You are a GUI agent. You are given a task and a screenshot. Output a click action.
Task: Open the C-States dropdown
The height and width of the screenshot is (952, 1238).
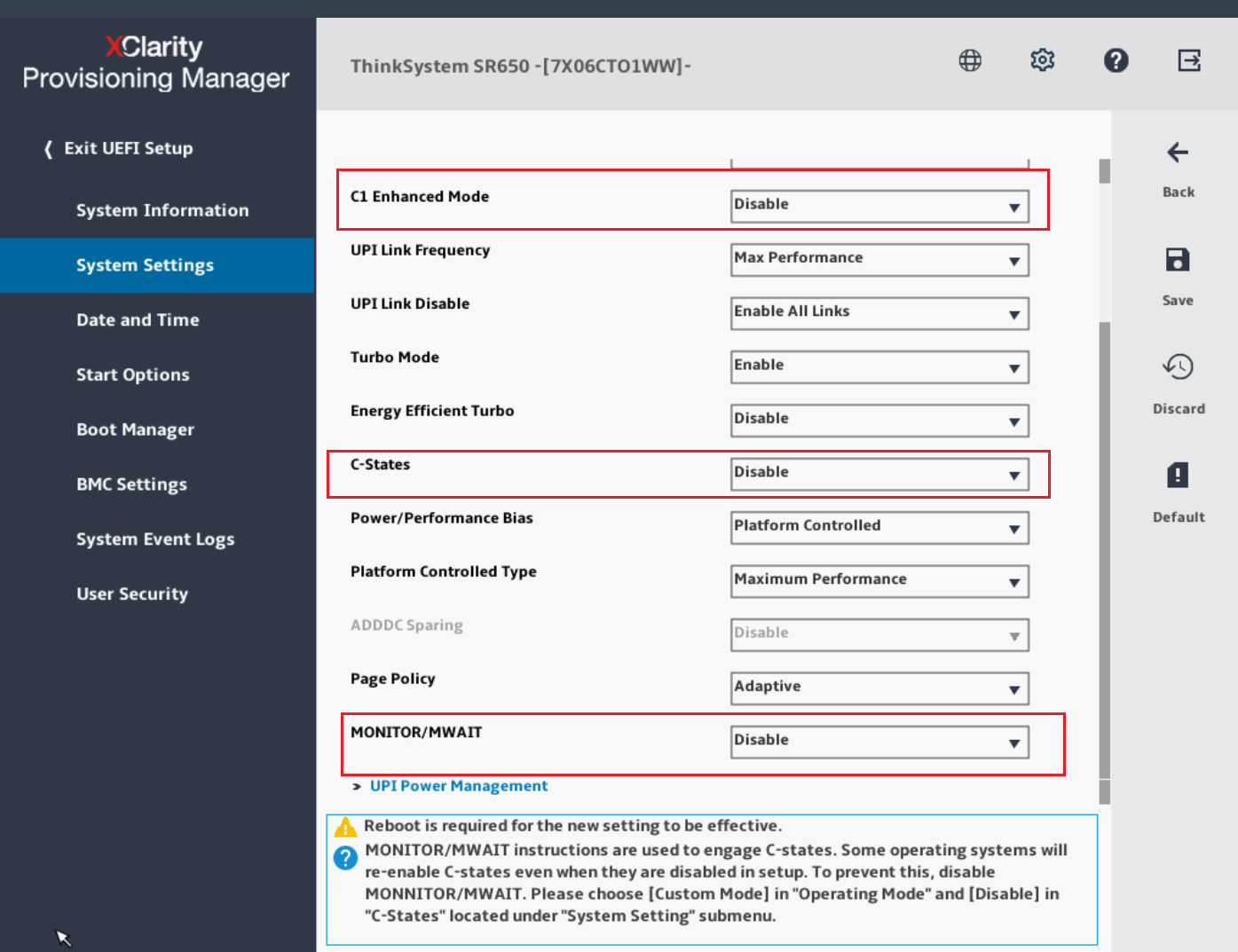pos(879,474)
